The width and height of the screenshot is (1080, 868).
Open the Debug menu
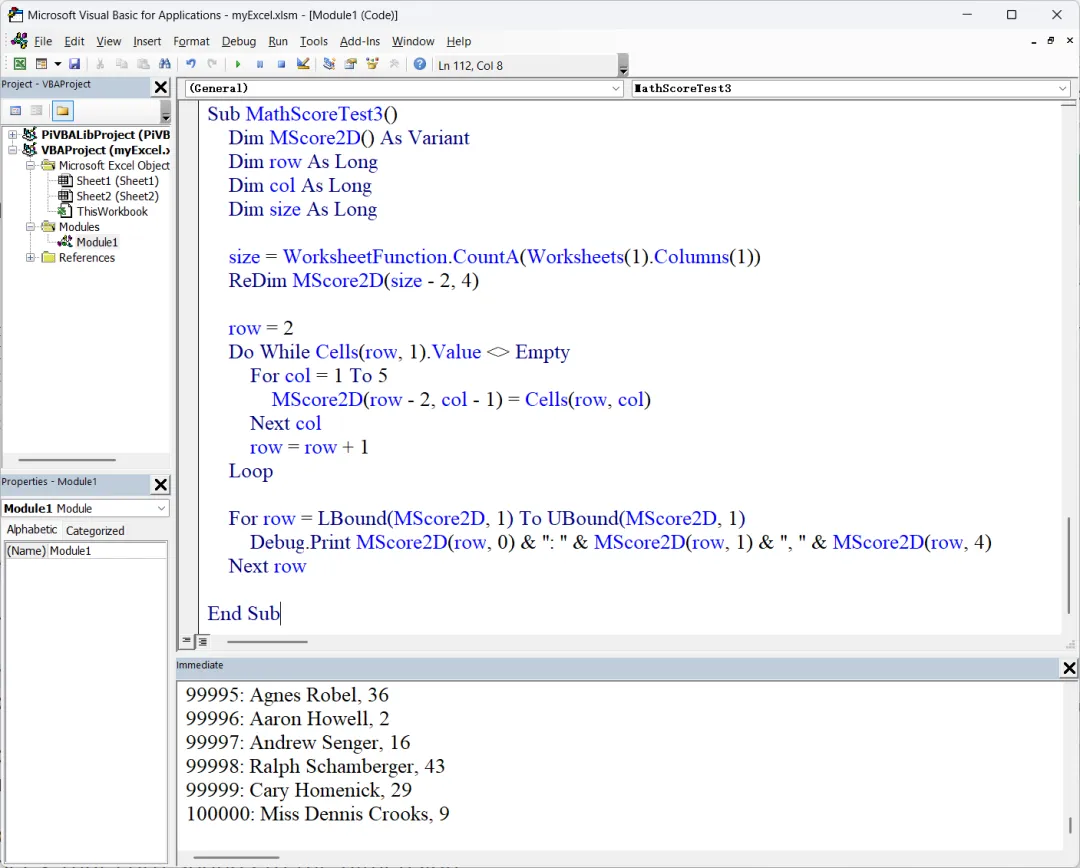(x=238, y=41)
